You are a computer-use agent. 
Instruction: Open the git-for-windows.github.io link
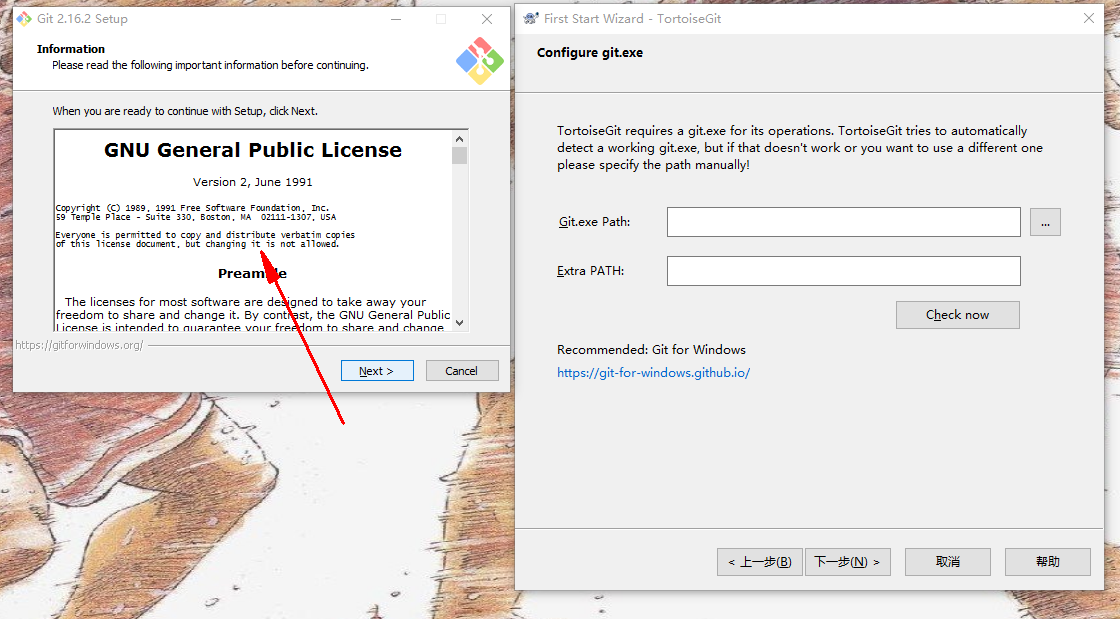(x=653, y=373)
